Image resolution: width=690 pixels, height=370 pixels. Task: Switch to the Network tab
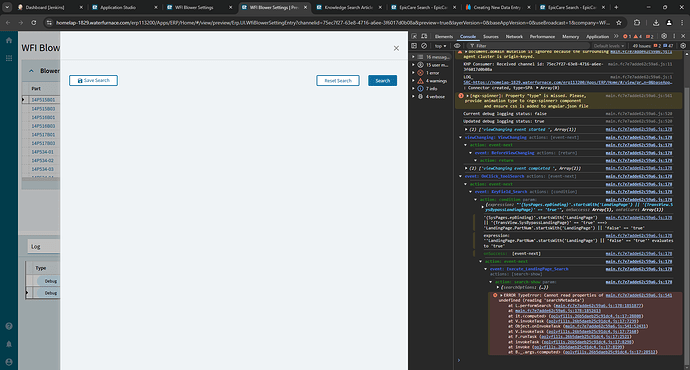point(514,37)
